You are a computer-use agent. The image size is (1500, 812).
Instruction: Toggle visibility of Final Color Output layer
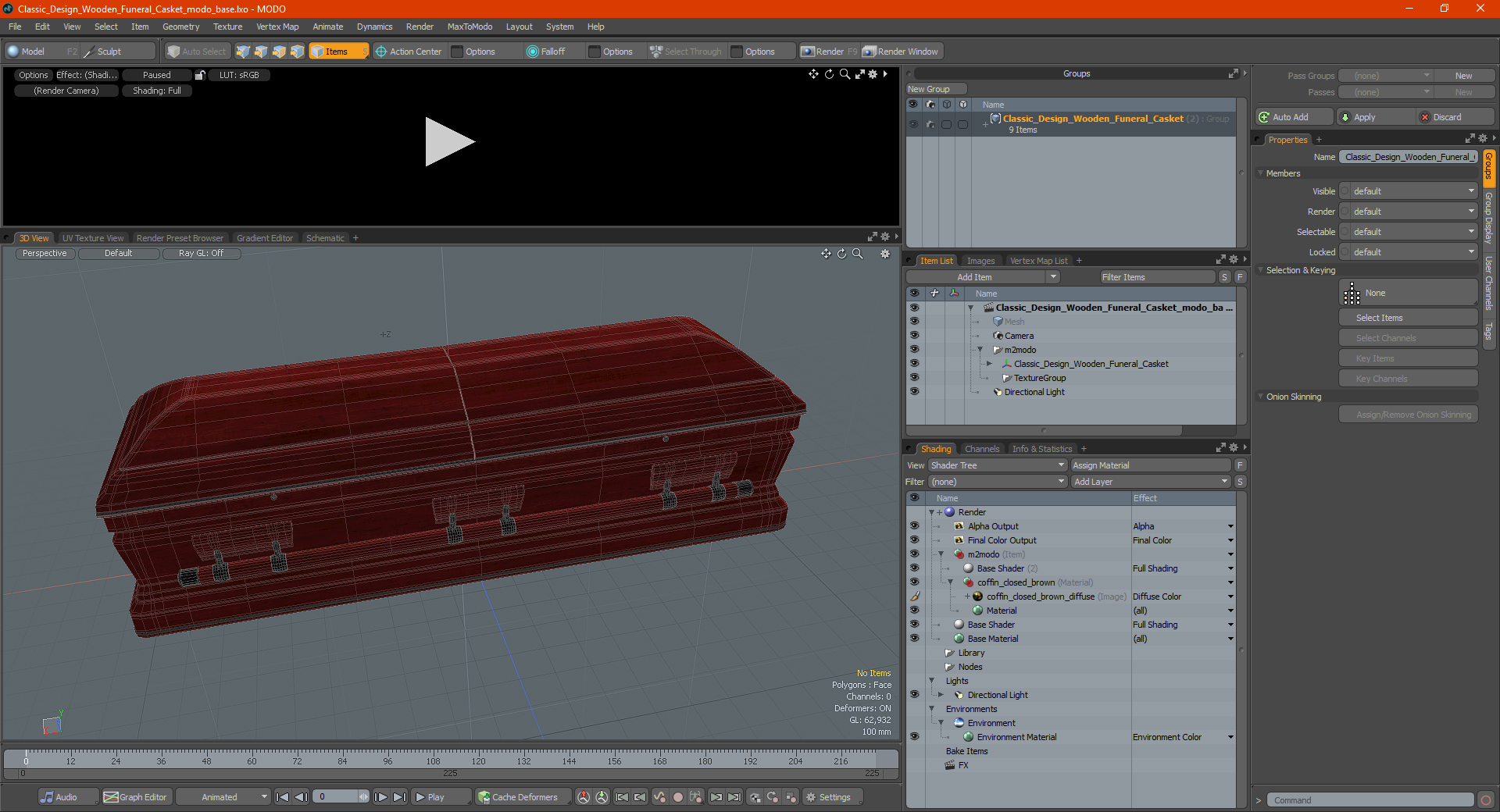click(x=914, y=540)
